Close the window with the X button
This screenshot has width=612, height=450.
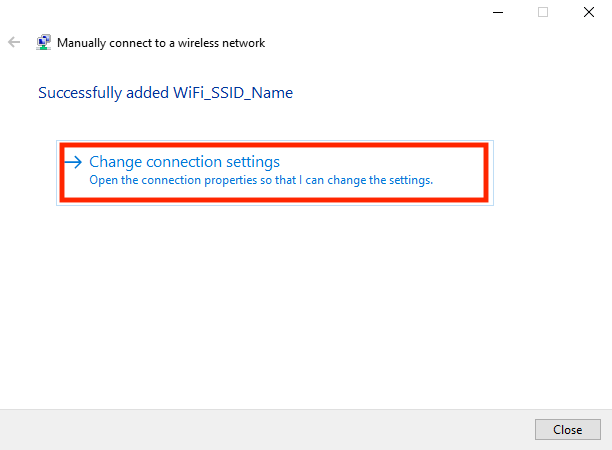coord(589,12)
